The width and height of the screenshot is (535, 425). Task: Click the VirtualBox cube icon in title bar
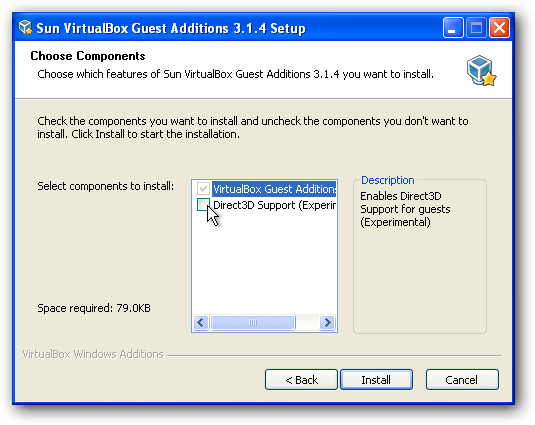tap(25, 27)
